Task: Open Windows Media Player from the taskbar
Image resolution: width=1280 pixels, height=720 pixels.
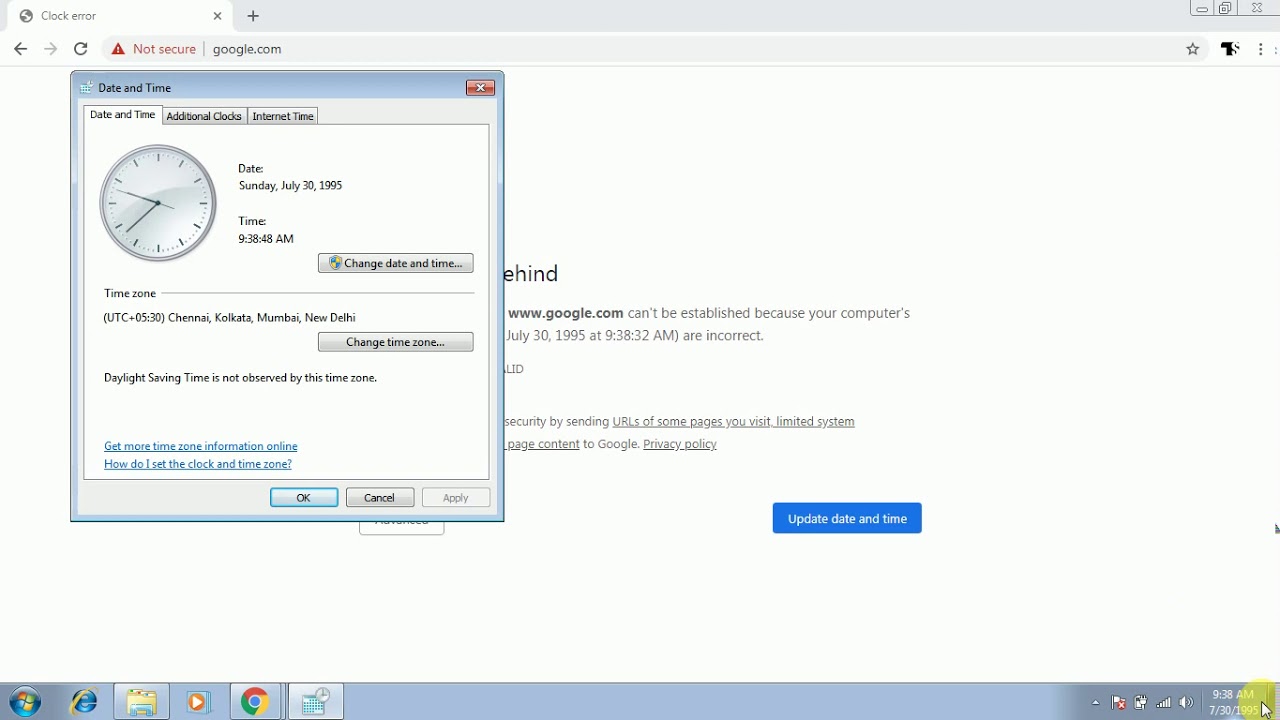Action: click(198, 702)
